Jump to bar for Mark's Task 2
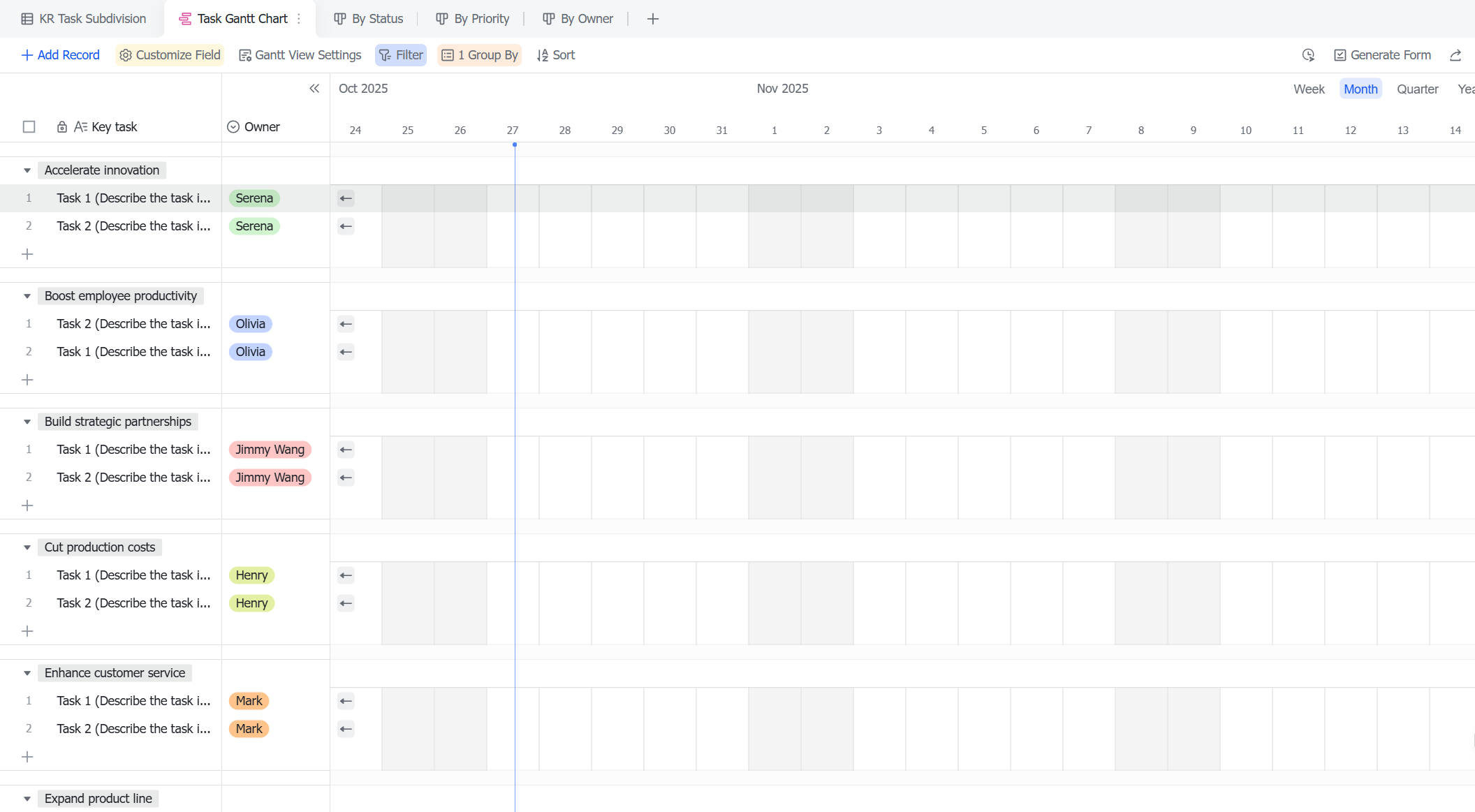 (346, 729)
